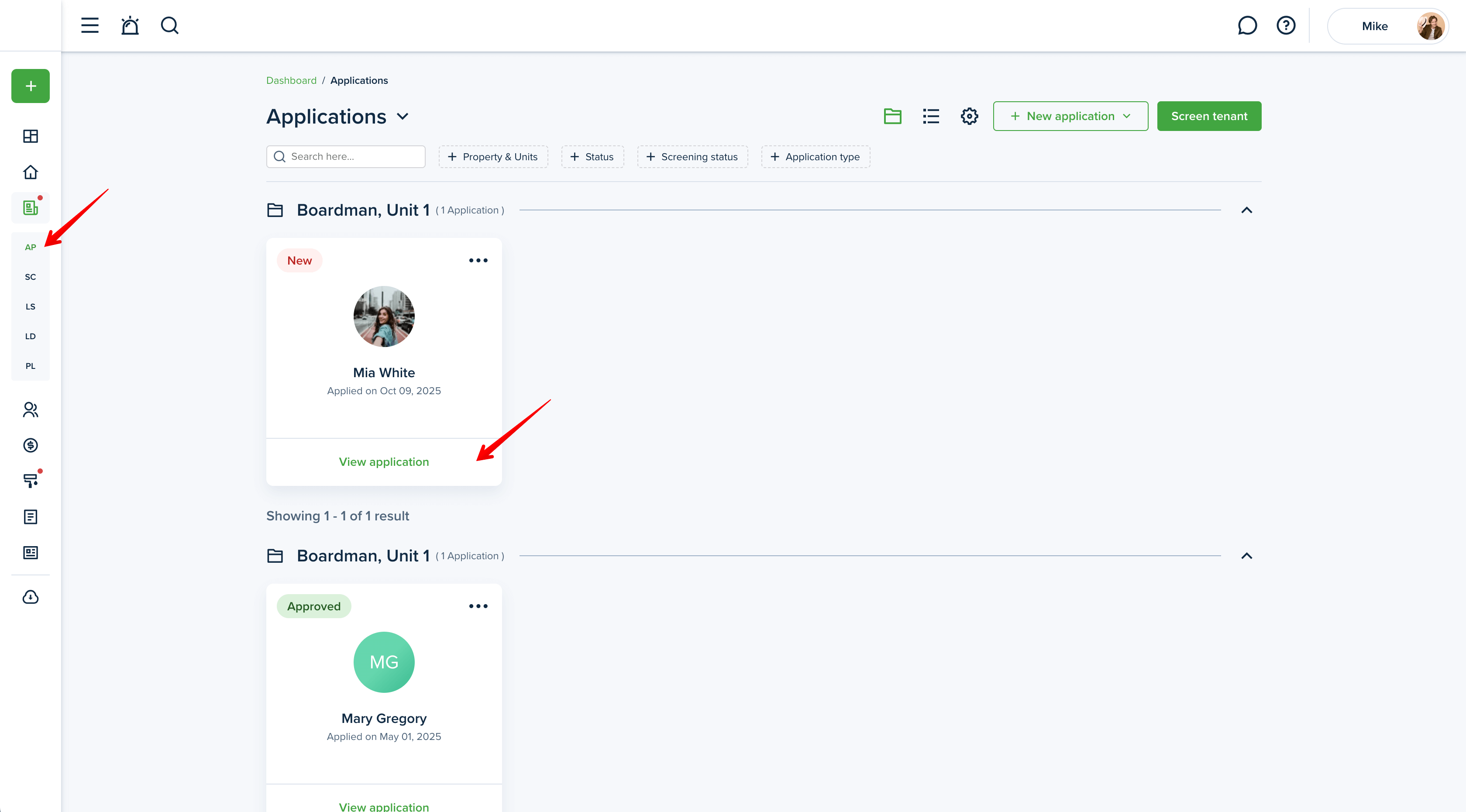The width and height of the screenshot is (1466, 812).
Task: Click the chat messages bubble icon
Action: (x=1247, y=26)
